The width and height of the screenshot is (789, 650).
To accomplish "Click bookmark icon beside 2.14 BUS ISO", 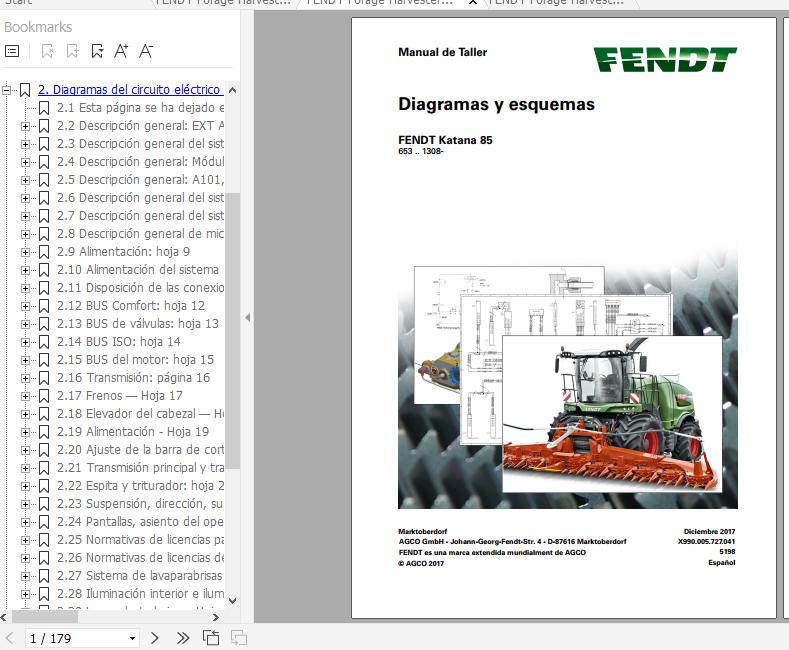I will (x=44, y=342).
